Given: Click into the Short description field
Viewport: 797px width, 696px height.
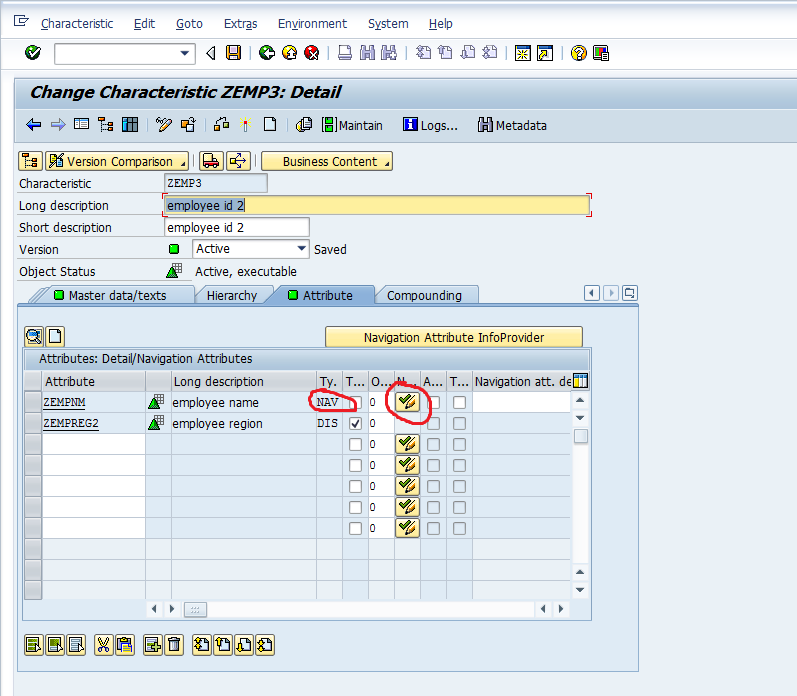Looking at the screenshot, I should pos(237,227).
